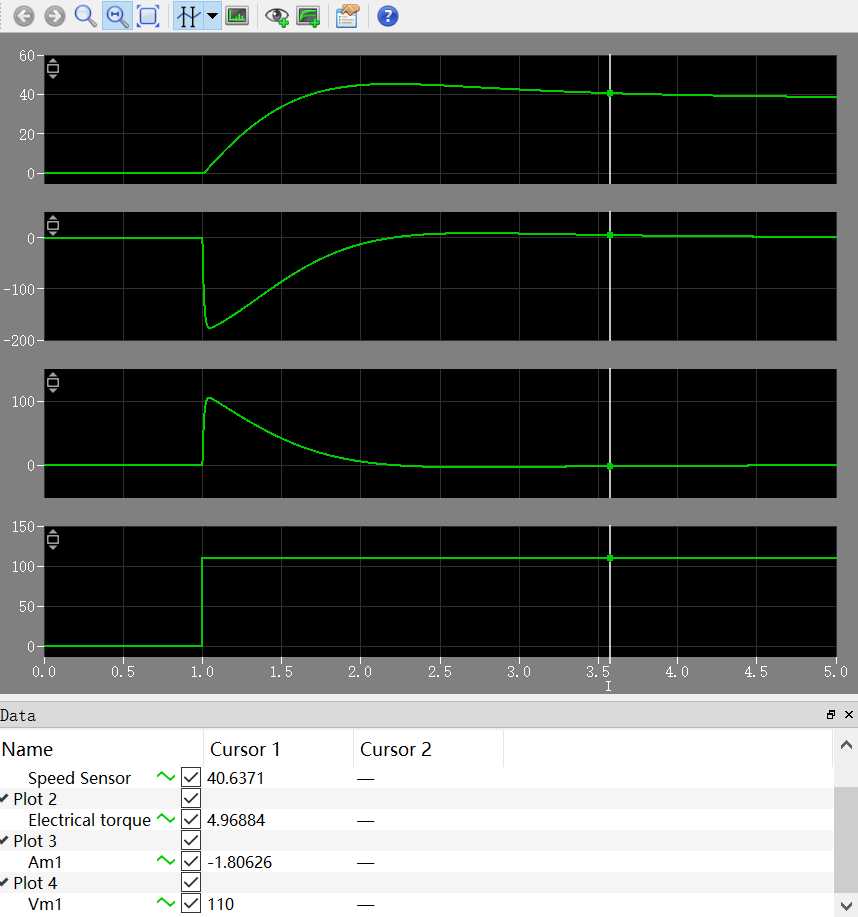Go forward to next view
858x917 pixels.
55,16
